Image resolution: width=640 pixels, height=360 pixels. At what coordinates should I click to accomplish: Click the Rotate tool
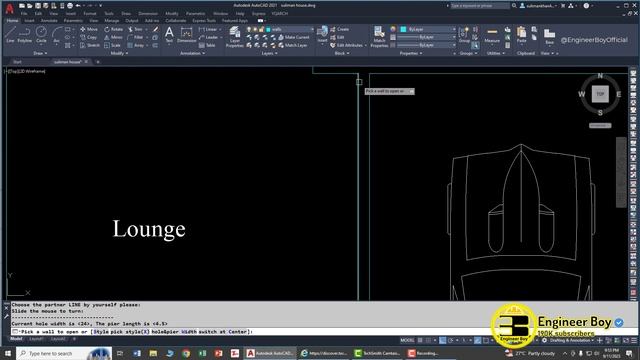tap(113, 29)
